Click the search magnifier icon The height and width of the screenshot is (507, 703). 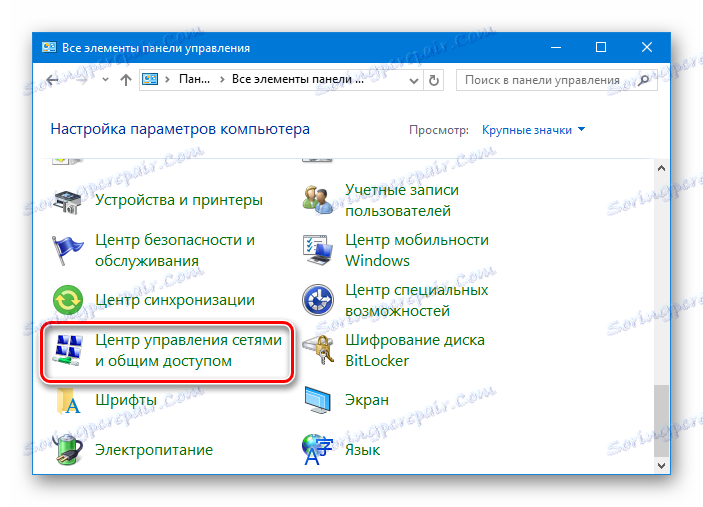643,80
